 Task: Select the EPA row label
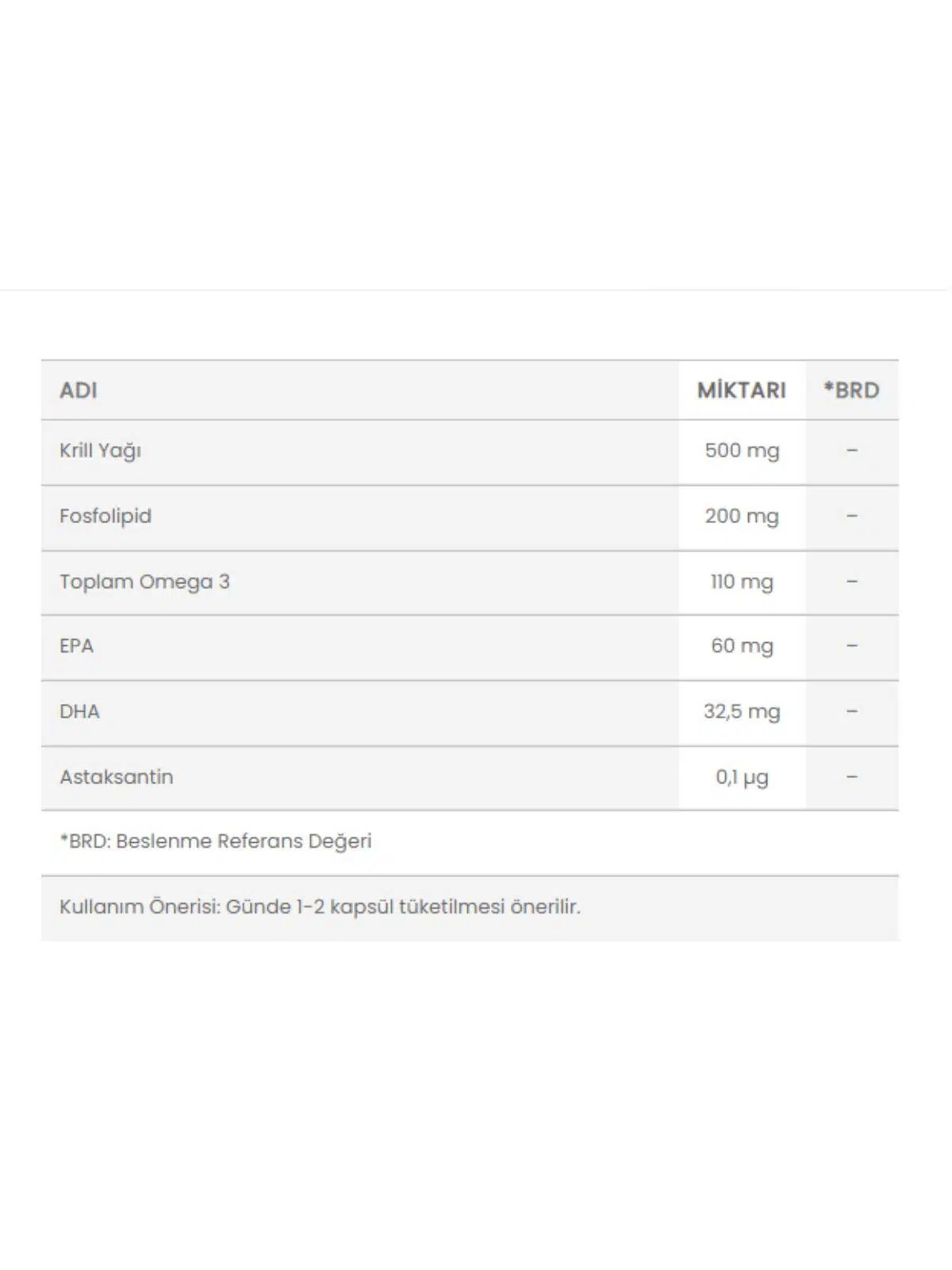coord(76,646)
